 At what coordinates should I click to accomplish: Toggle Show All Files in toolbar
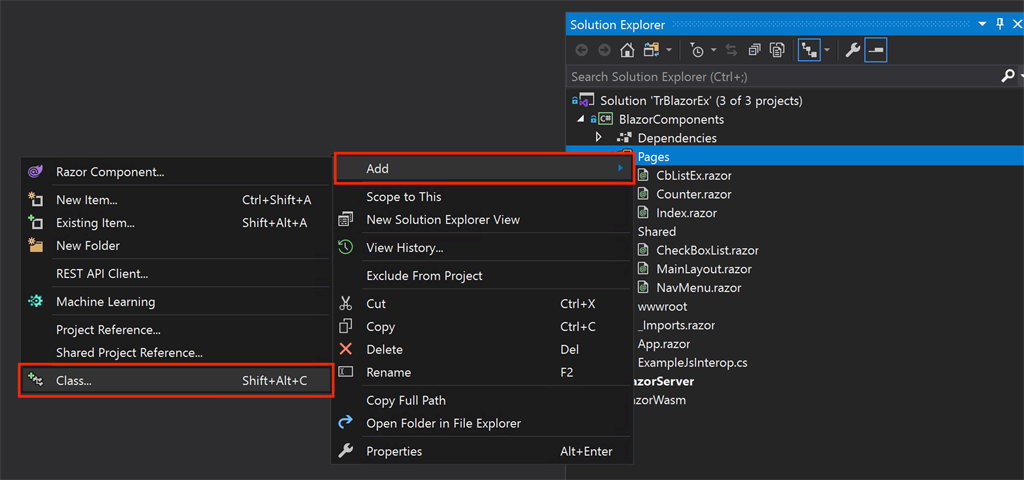click(777, 50)
